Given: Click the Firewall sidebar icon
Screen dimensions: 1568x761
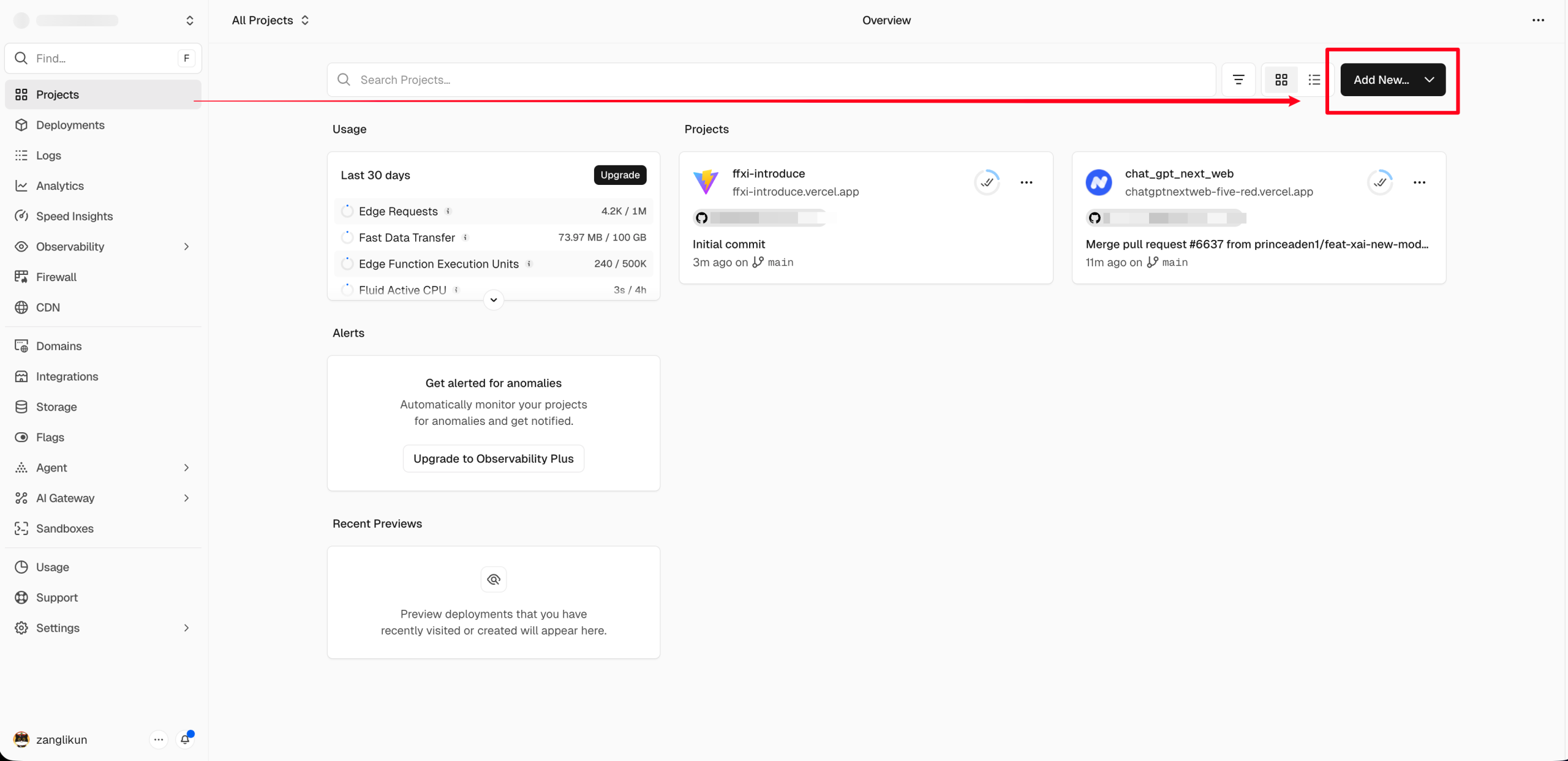Looking at the screenshot, I should pos(21,277).
